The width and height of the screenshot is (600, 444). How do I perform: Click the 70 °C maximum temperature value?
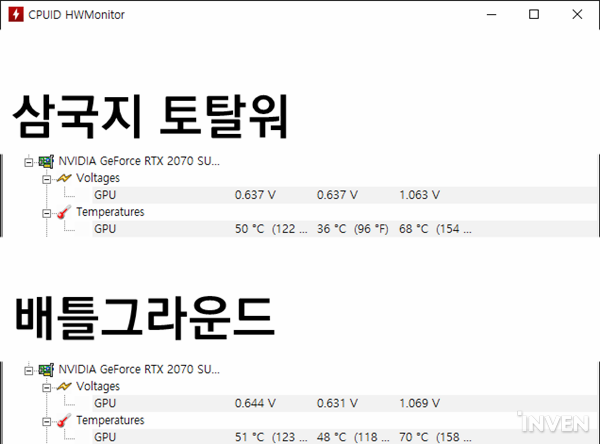pyautogui.click(x=435, y=437)
